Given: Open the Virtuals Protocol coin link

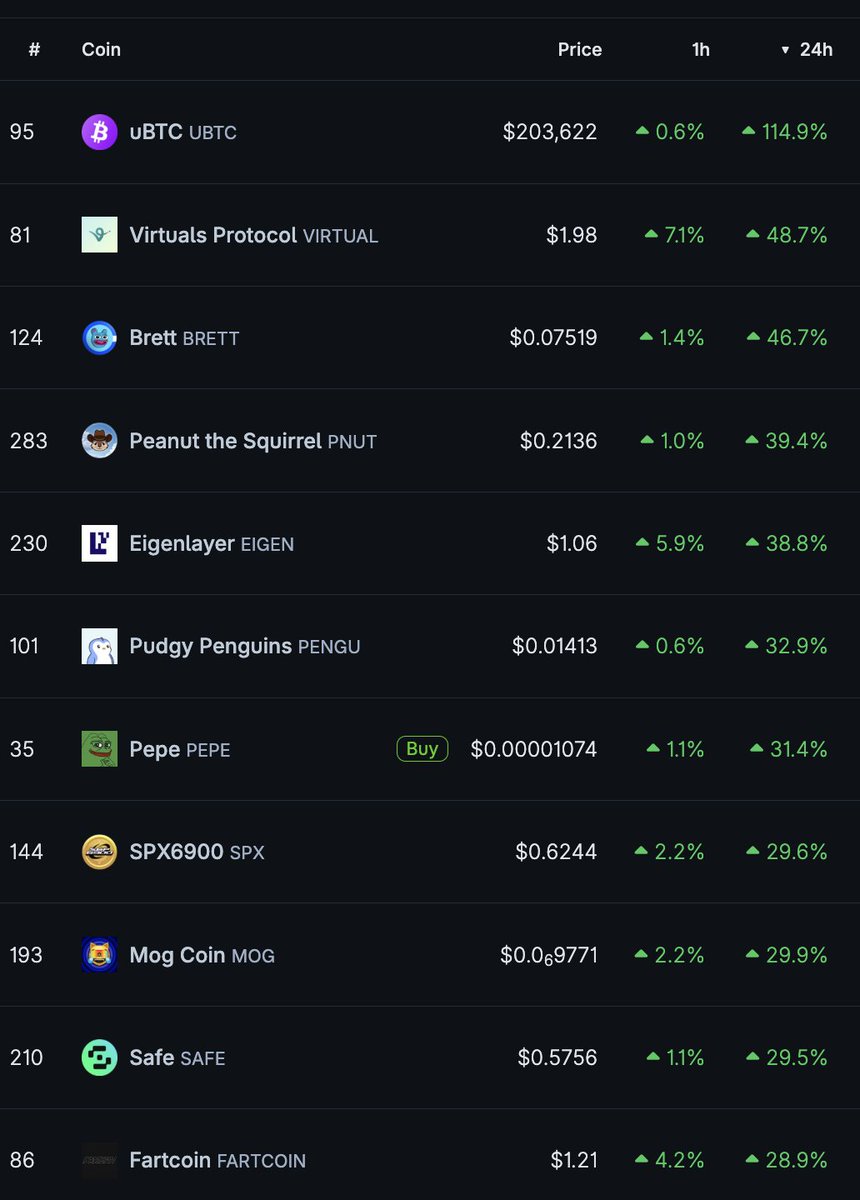Looking at the screenshot, I should (x=213, y=235).
